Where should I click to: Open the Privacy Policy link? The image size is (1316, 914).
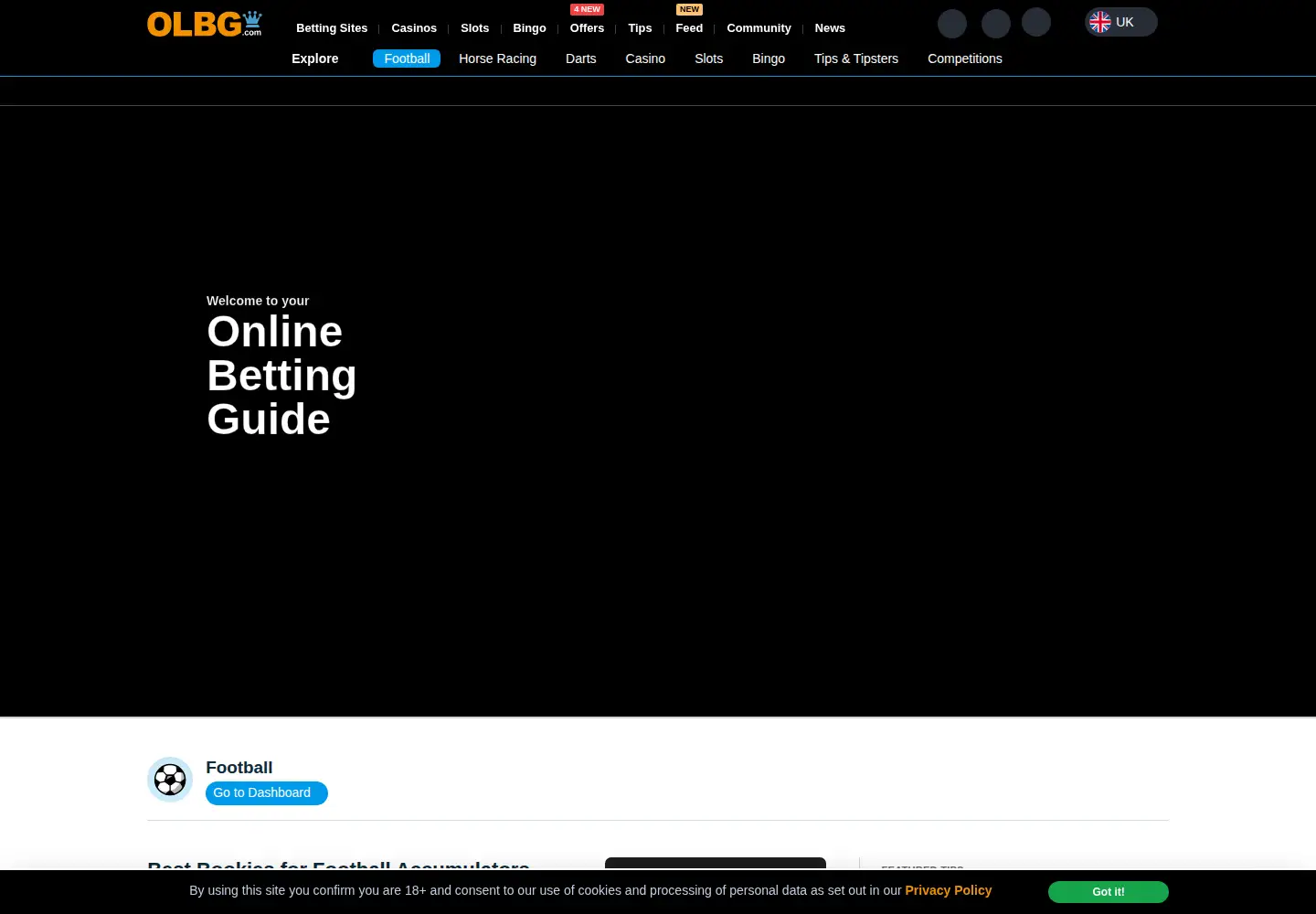tap(949, 890)
